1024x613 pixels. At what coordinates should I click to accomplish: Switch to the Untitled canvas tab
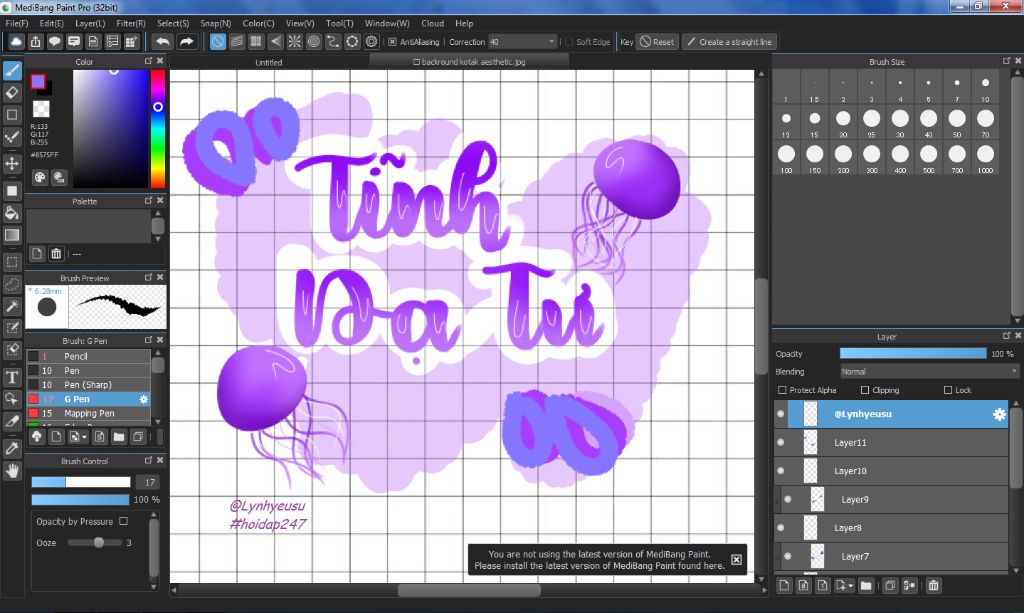tap(269, 63)
